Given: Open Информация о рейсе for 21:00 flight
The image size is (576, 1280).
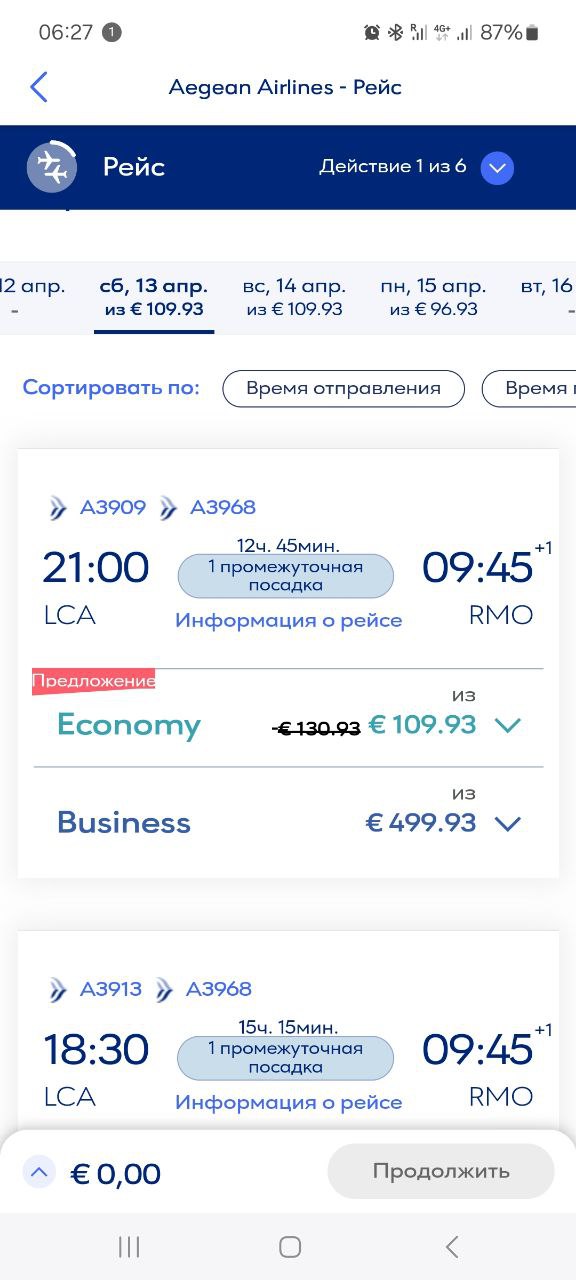Looking at the screenshot, I should [x=288, y=620].
